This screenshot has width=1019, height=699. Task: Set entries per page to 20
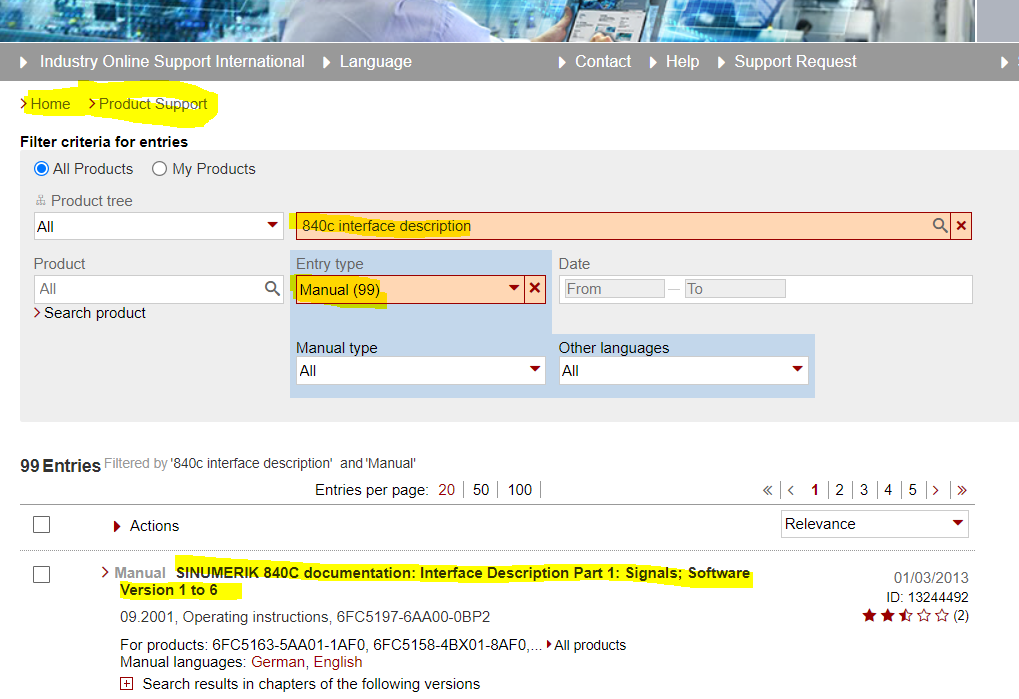point(446,490)
